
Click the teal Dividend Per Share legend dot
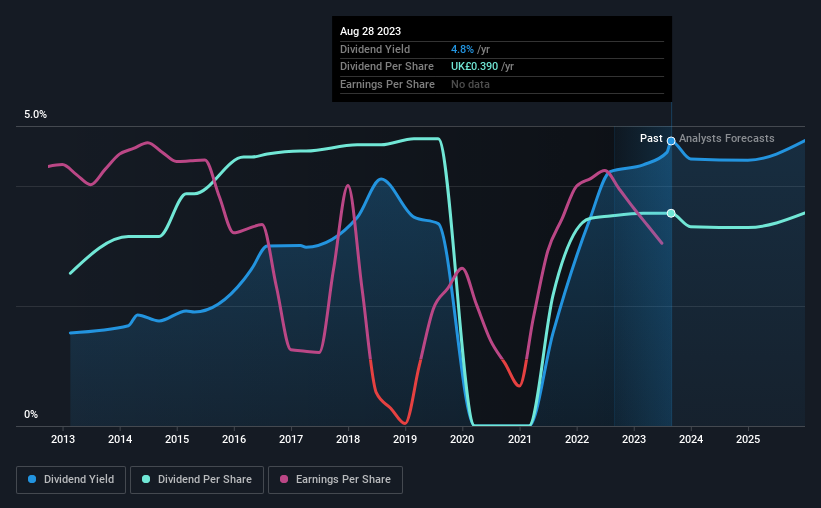pyautogui.click(x=146, y=479)
